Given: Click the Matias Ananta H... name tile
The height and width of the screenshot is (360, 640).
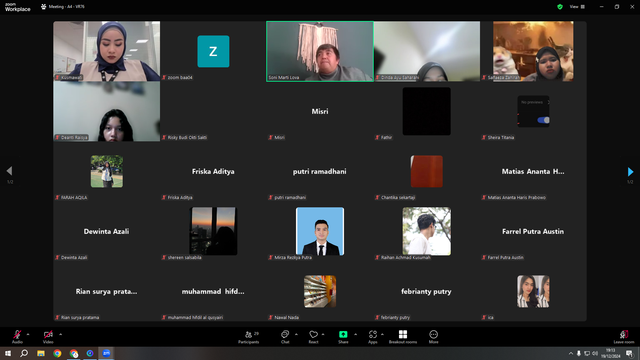Looking at the screenshot, I should 533,171.
